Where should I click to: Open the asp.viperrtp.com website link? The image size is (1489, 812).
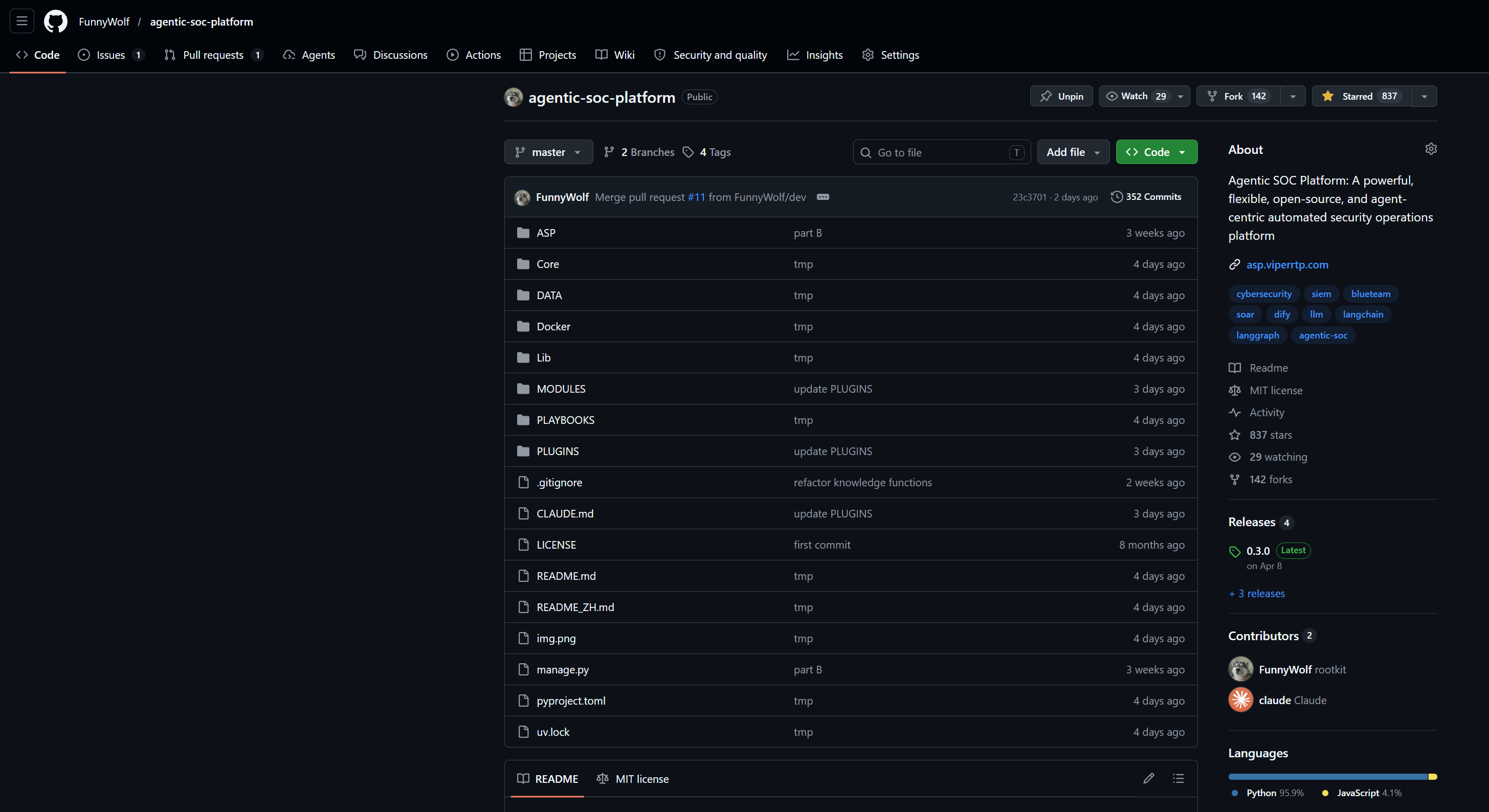pos(1287,265)
